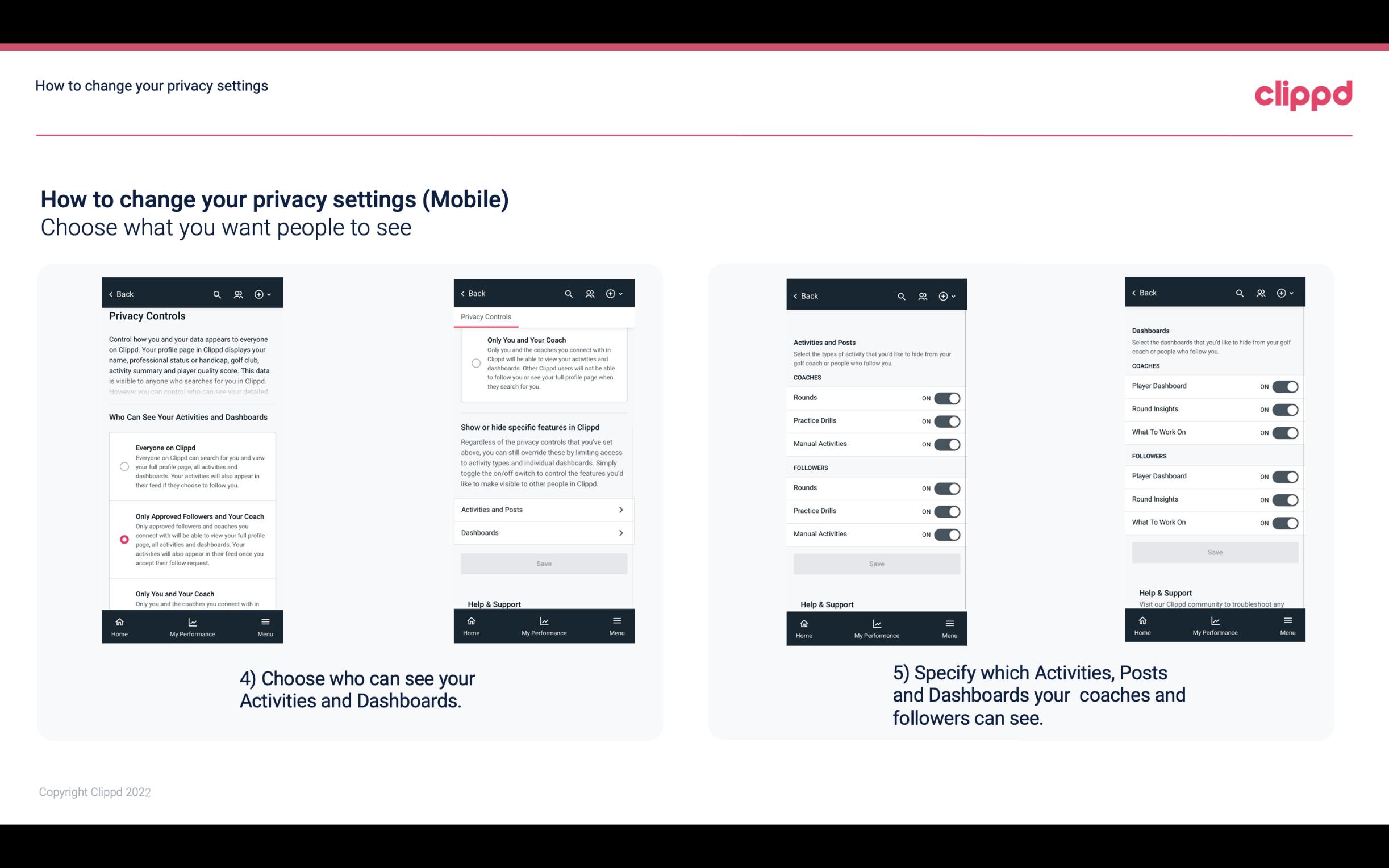Tap the profile/people icon top bar

(238, 294)
